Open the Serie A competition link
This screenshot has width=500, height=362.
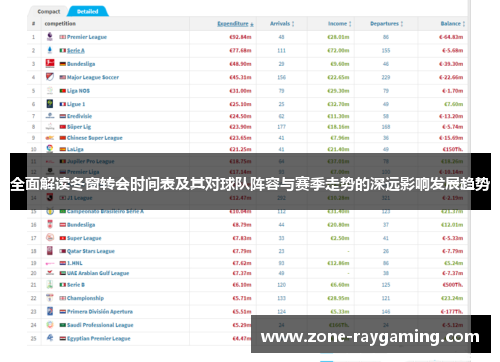76,51
